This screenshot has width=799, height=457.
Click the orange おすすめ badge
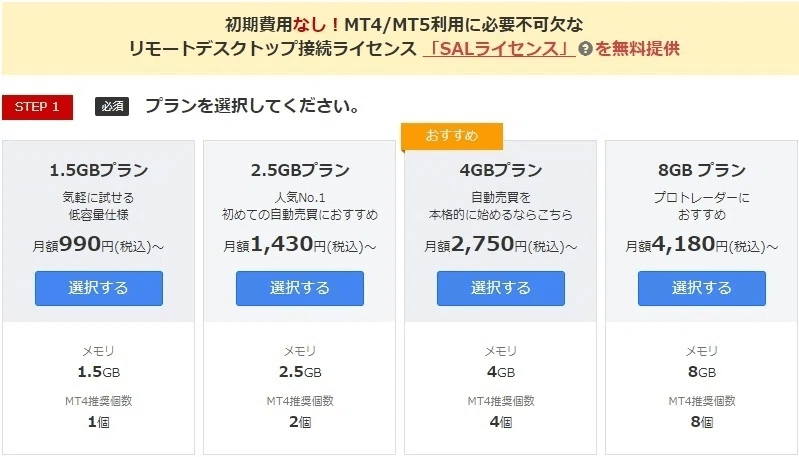coord(452,136)
